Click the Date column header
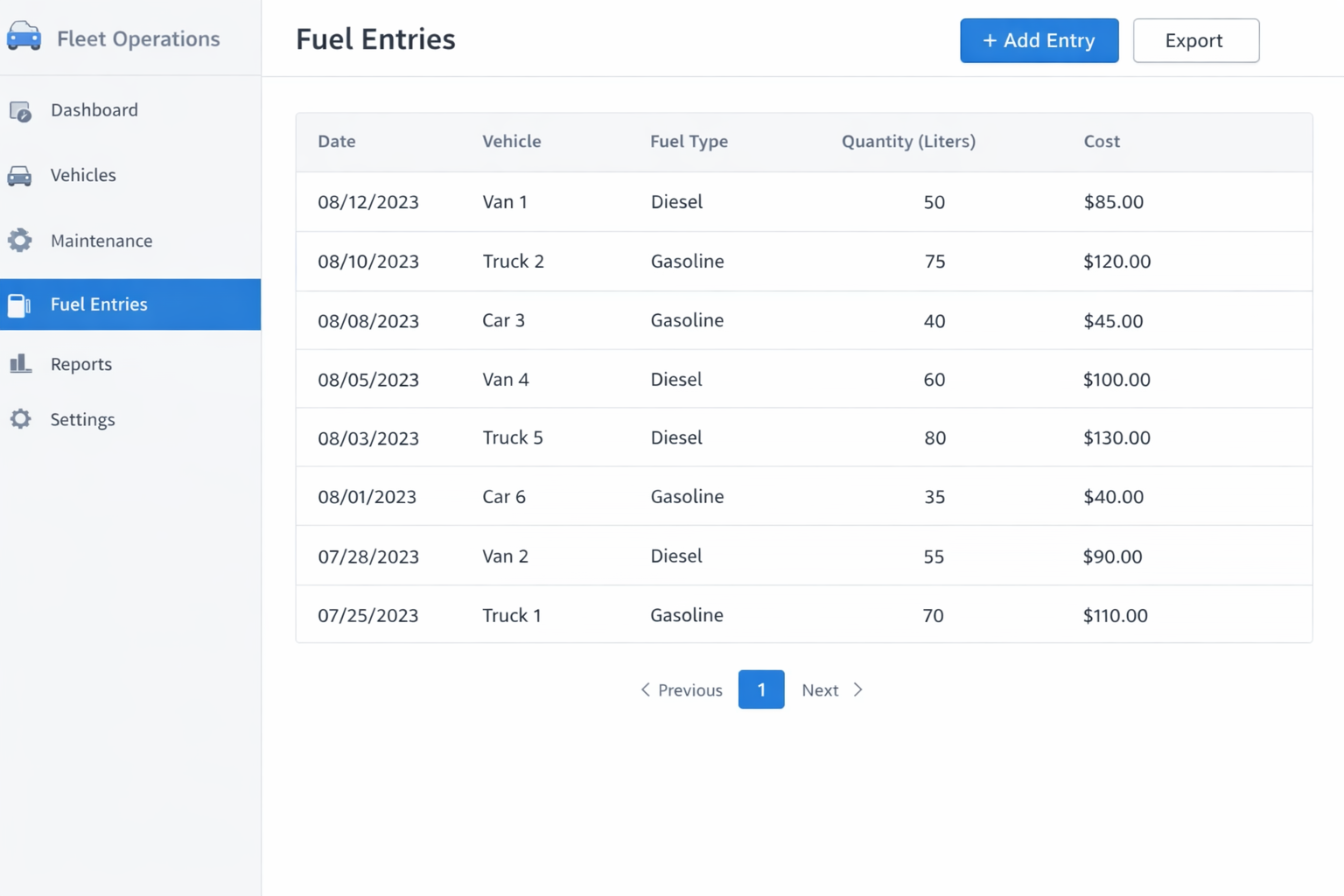This screenshot has width=1344, height=896. click(x=336, y=141)
